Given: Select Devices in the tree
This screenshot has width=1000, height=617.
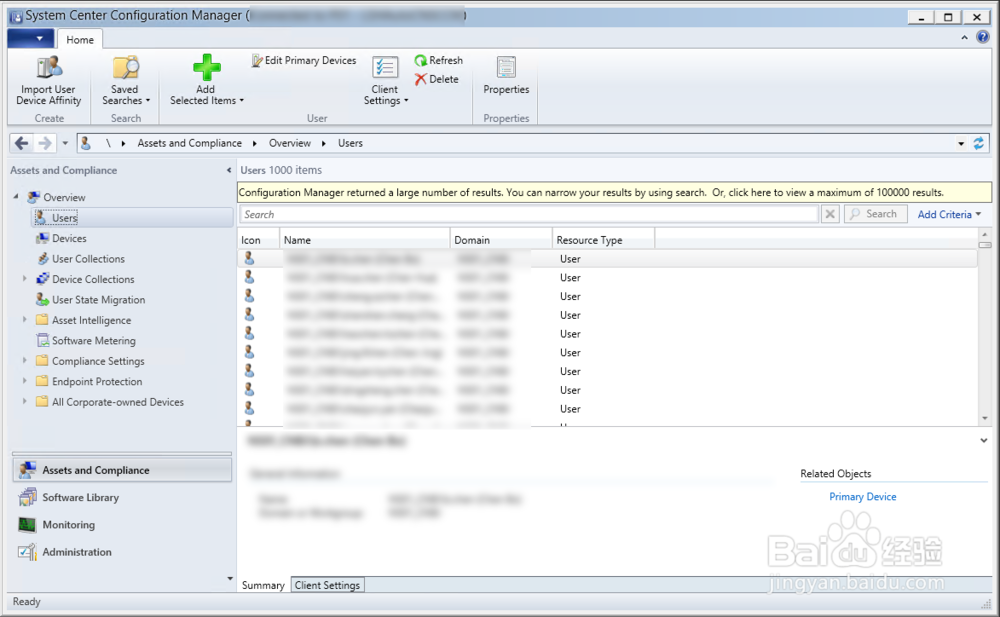Looking at the screenshot, I should click(69, 238).
